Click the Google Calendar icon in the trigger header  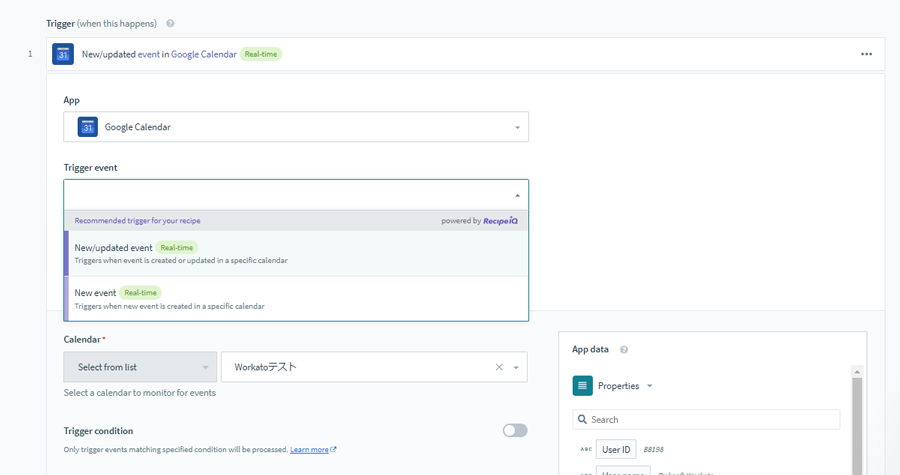(x=63, y=54)
